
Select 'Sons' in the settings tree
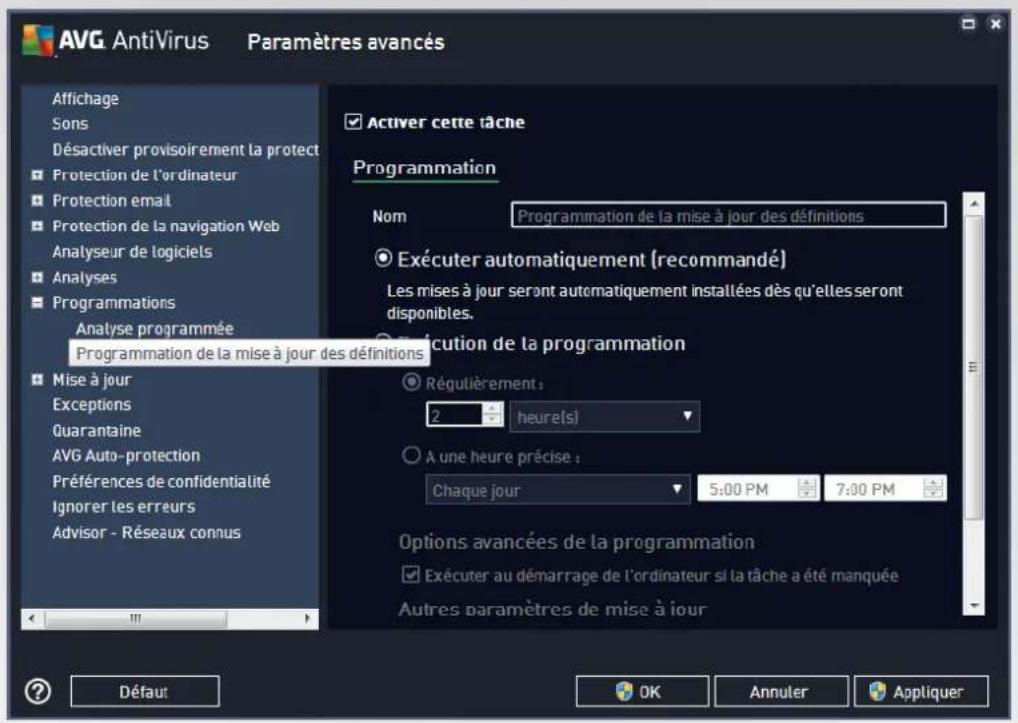70,124
